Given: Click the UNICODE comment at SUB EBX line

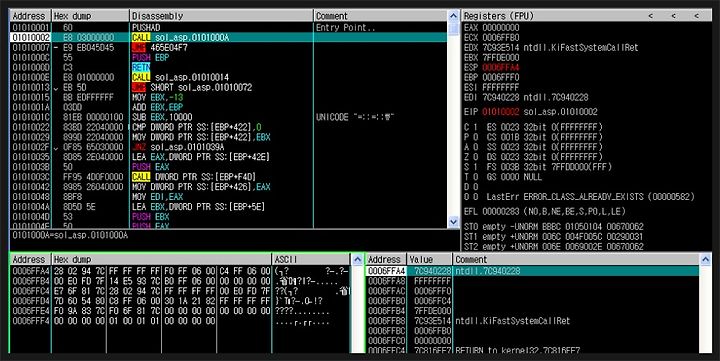Looking at the screenshot, I should (355, 117).
